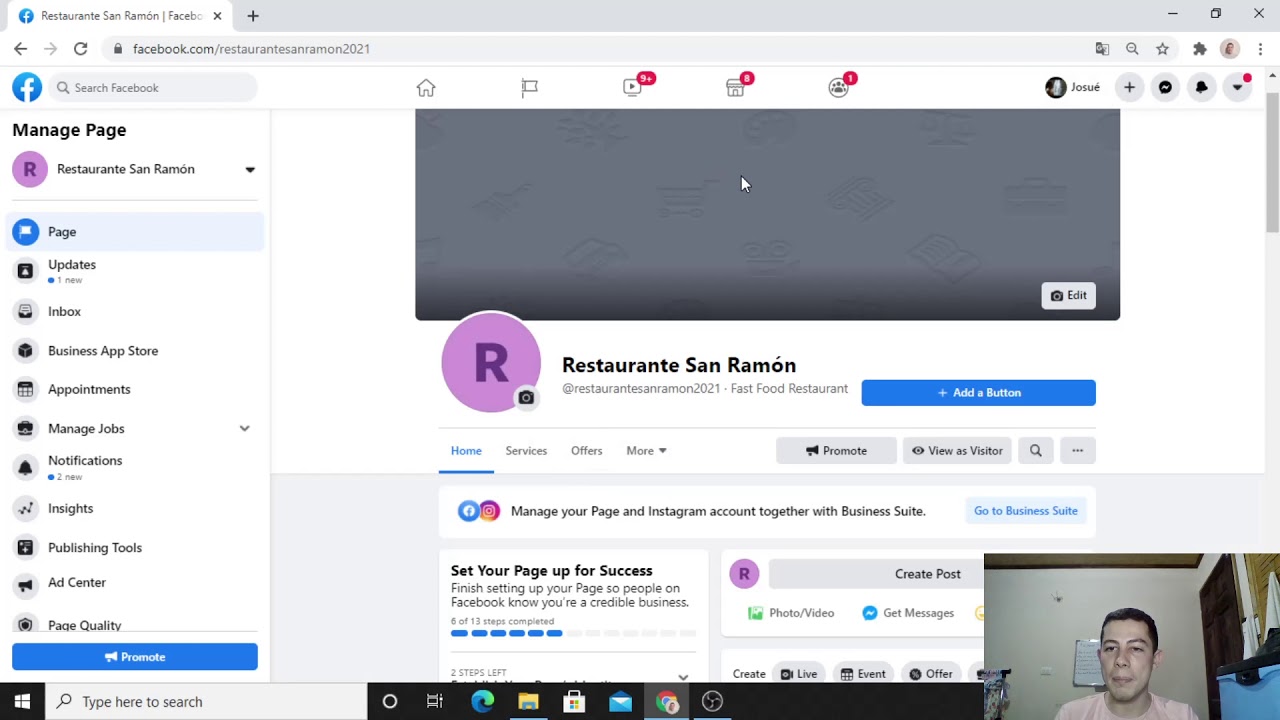
Task: Click the Add a Button button
Action: (978, 393)
